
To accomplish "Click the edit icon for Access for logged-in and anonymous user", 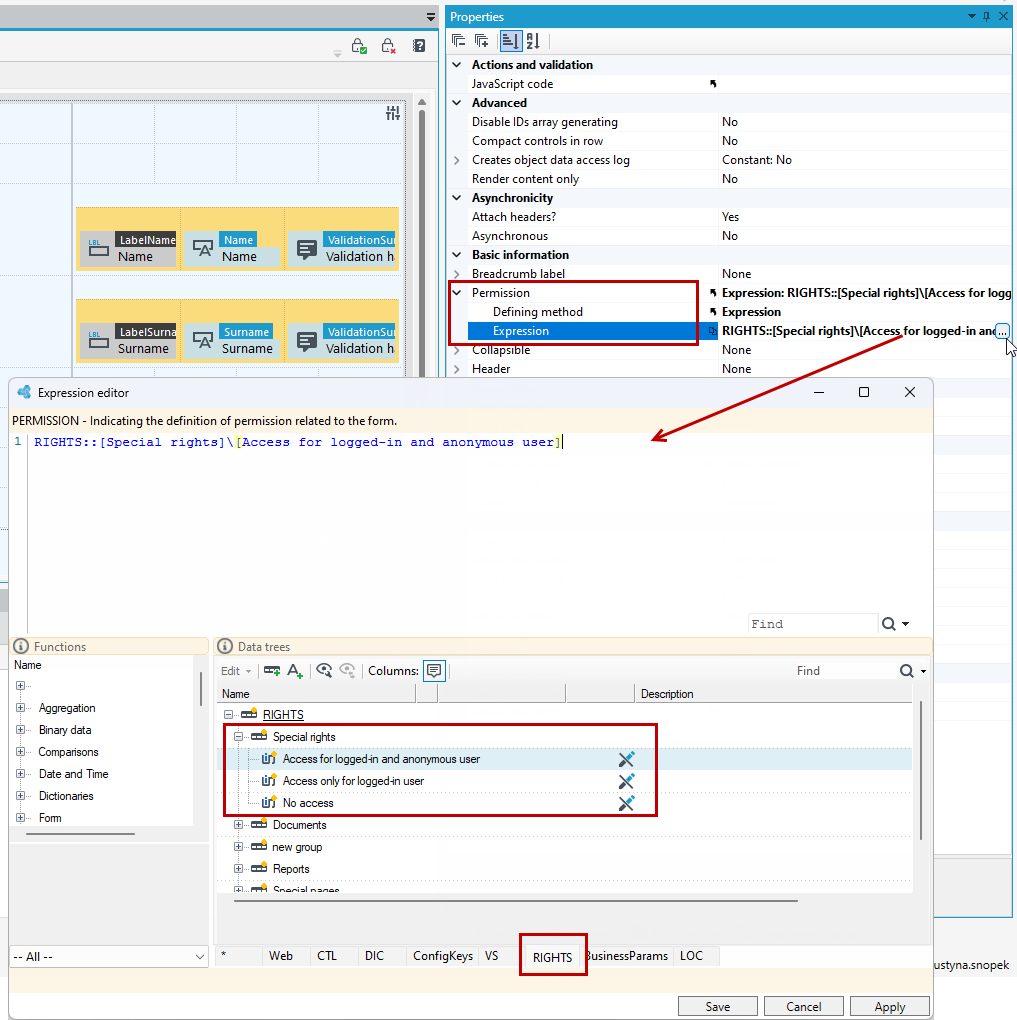I will (x=627, y=759).
